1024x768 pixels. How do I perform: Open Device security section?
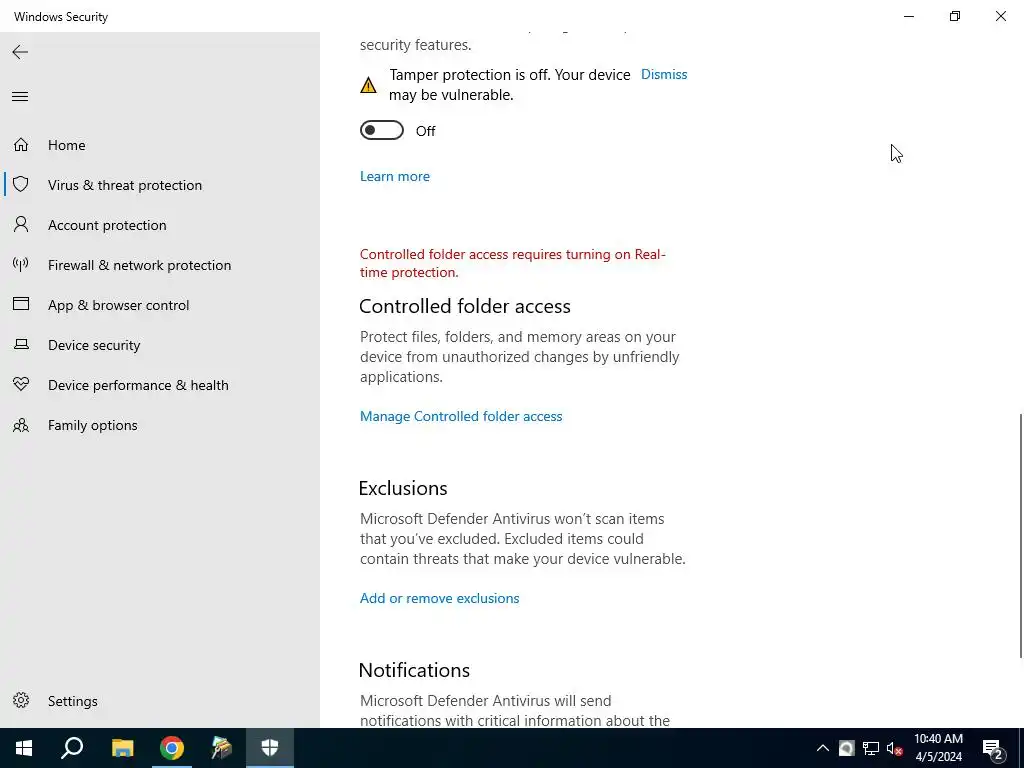94,345
